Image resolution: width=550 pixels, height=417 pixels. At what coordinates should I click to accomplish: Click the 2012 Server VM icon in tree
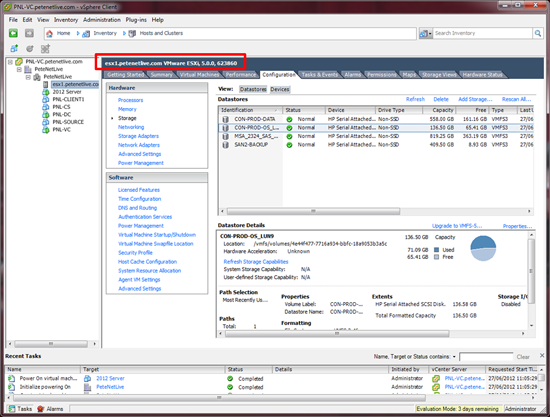46,92
